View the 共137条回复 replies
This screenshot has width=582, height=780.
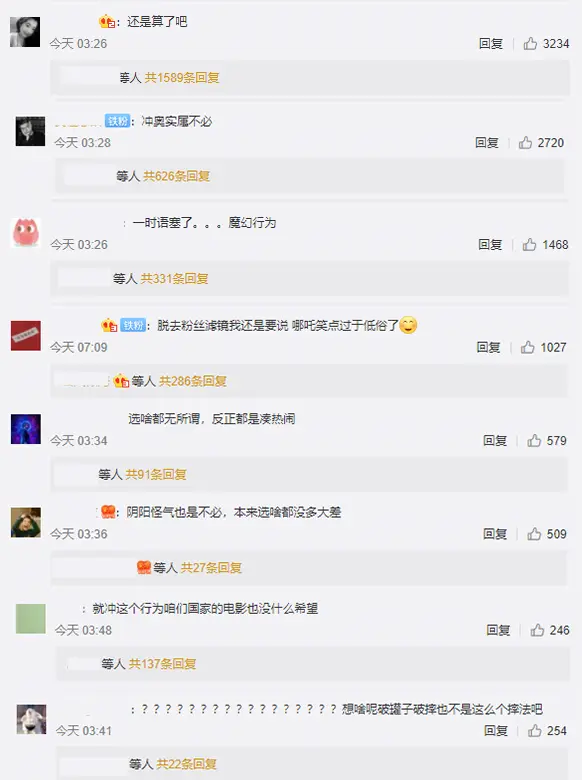click(x=162, y=664)
